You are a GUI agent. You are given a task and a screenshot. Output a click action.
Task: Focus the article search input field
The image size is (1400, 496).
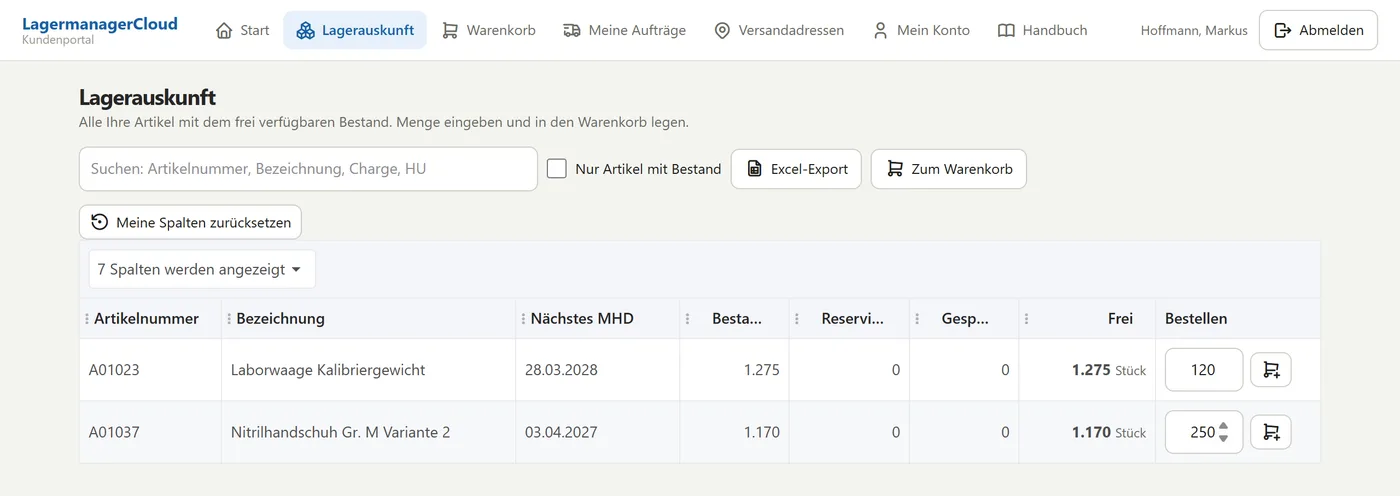[x=308, y=169]
